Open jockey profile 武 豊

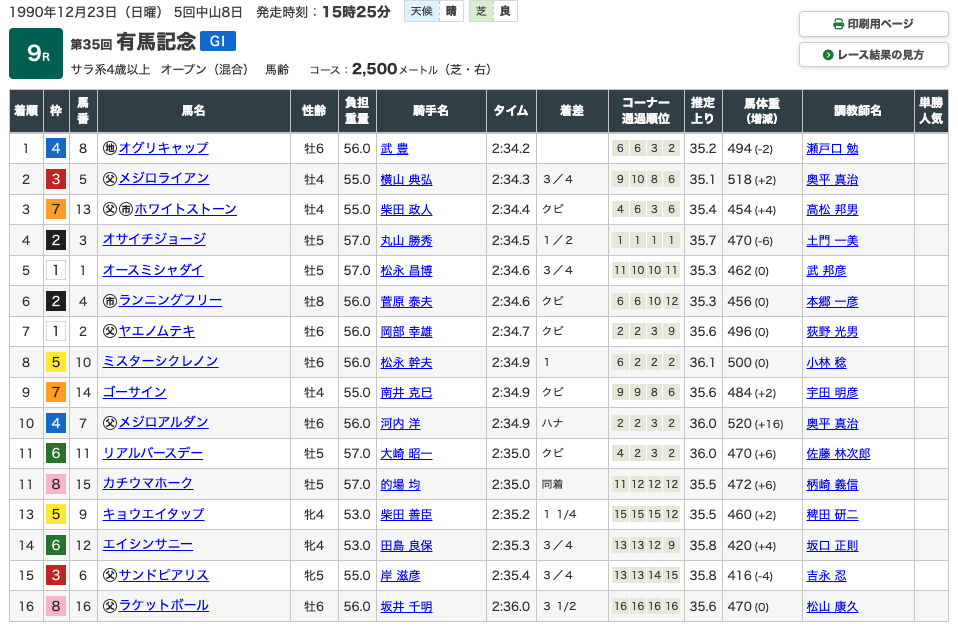[394, 149]
